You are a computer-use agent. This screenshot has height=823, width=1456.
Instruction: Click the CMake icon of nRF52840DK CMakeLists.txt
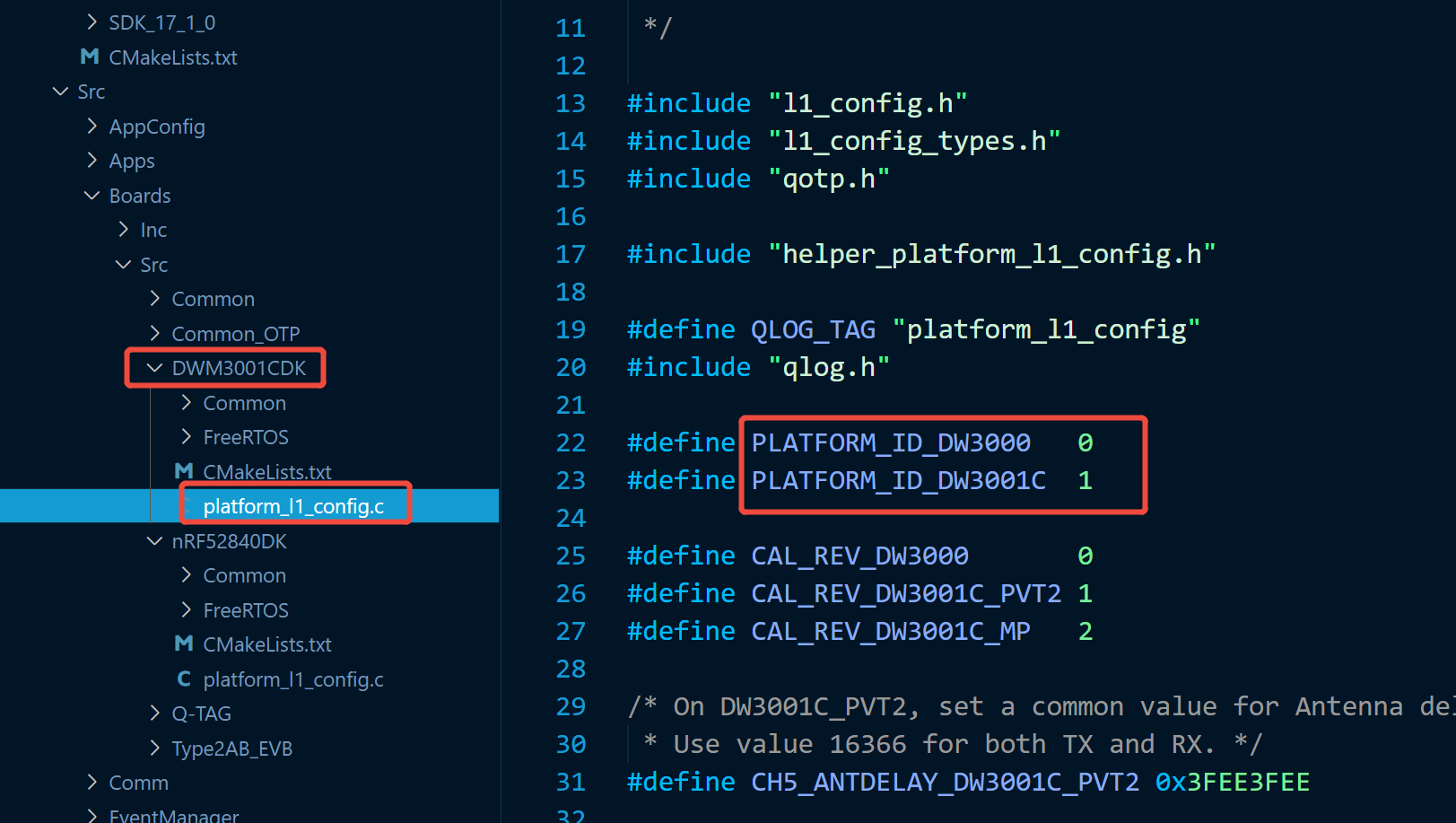click(184, 644)
